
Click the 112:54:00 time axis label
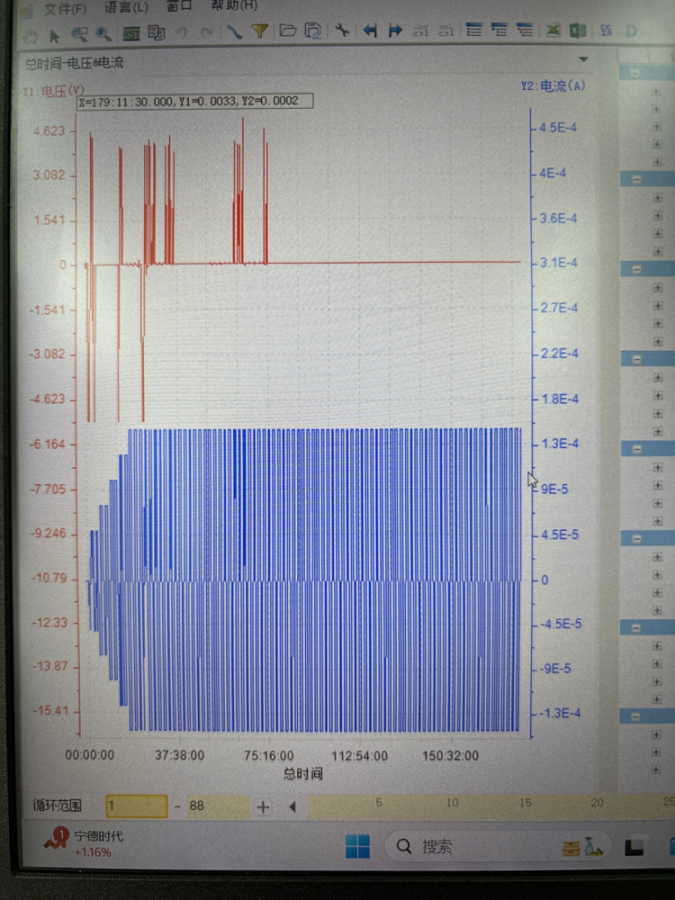360,756
